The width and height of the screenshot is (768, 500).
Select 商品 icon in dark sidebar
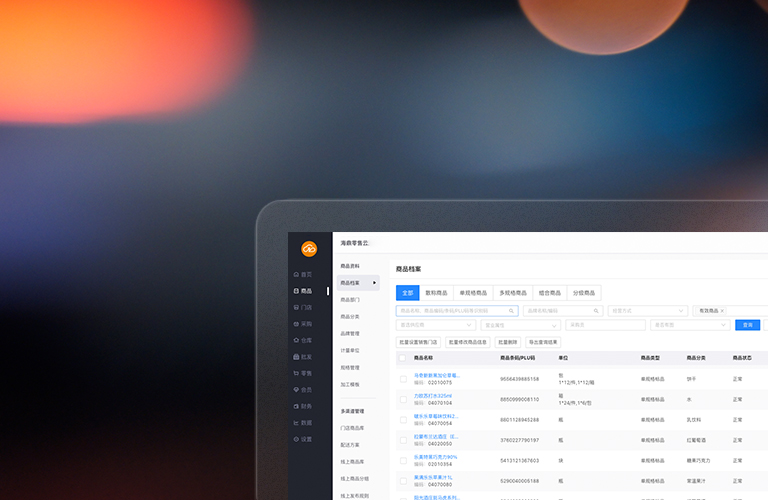tap(296, 291)
